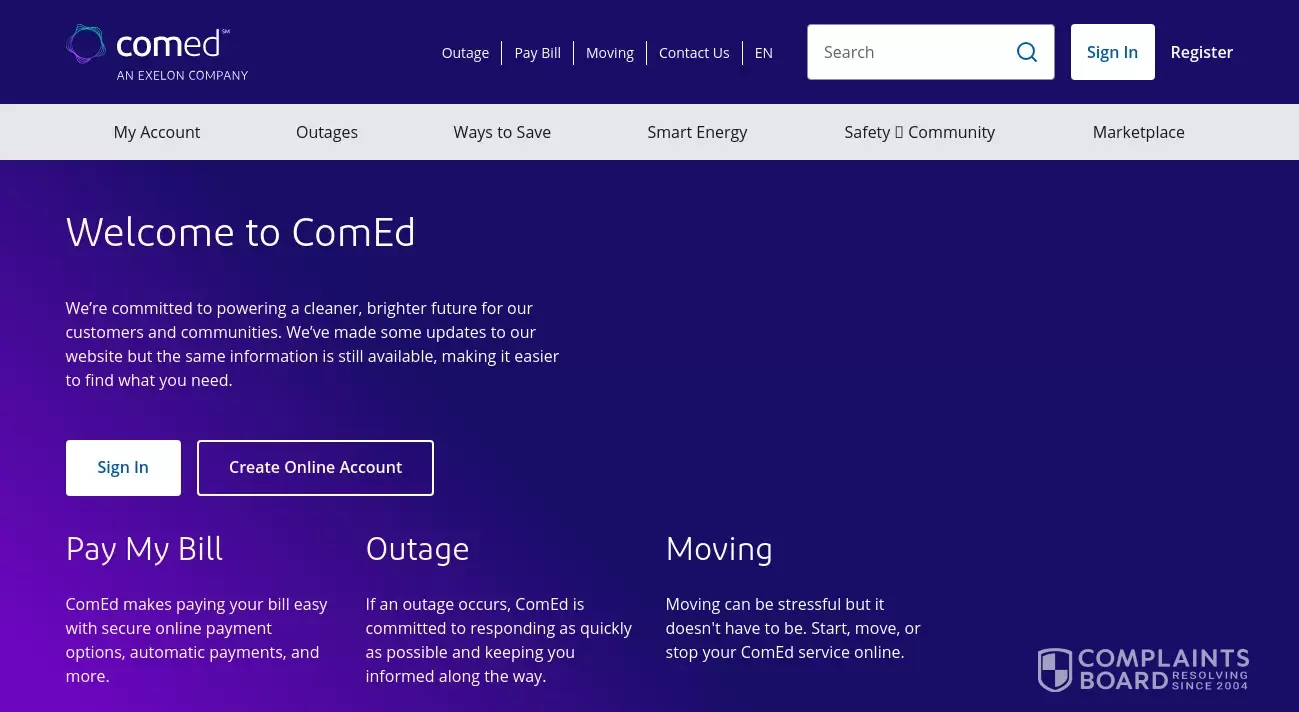This screenshot has height=712, width=1299.
Task: Click the search magnifier icon
Action: tap(1026, 52)
